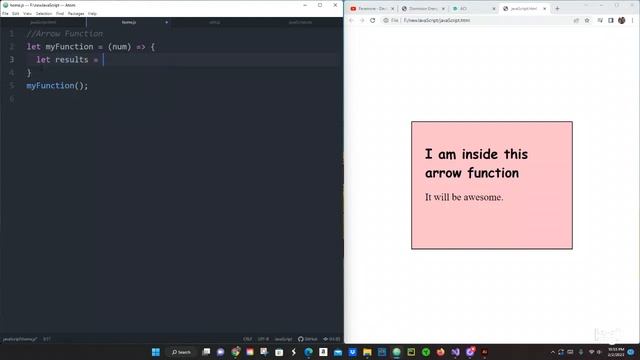Open Visual Studio from the taskbar

(455, 352)
